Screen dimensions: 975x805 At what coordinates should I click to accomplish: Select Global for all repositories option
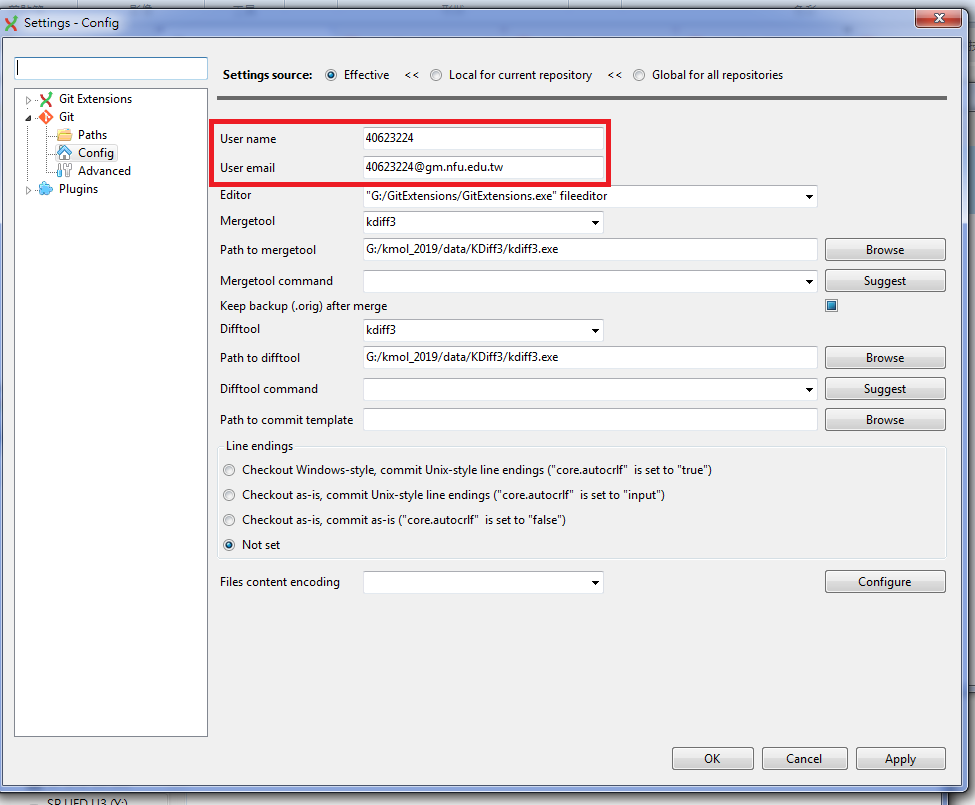tap(639, 75)
